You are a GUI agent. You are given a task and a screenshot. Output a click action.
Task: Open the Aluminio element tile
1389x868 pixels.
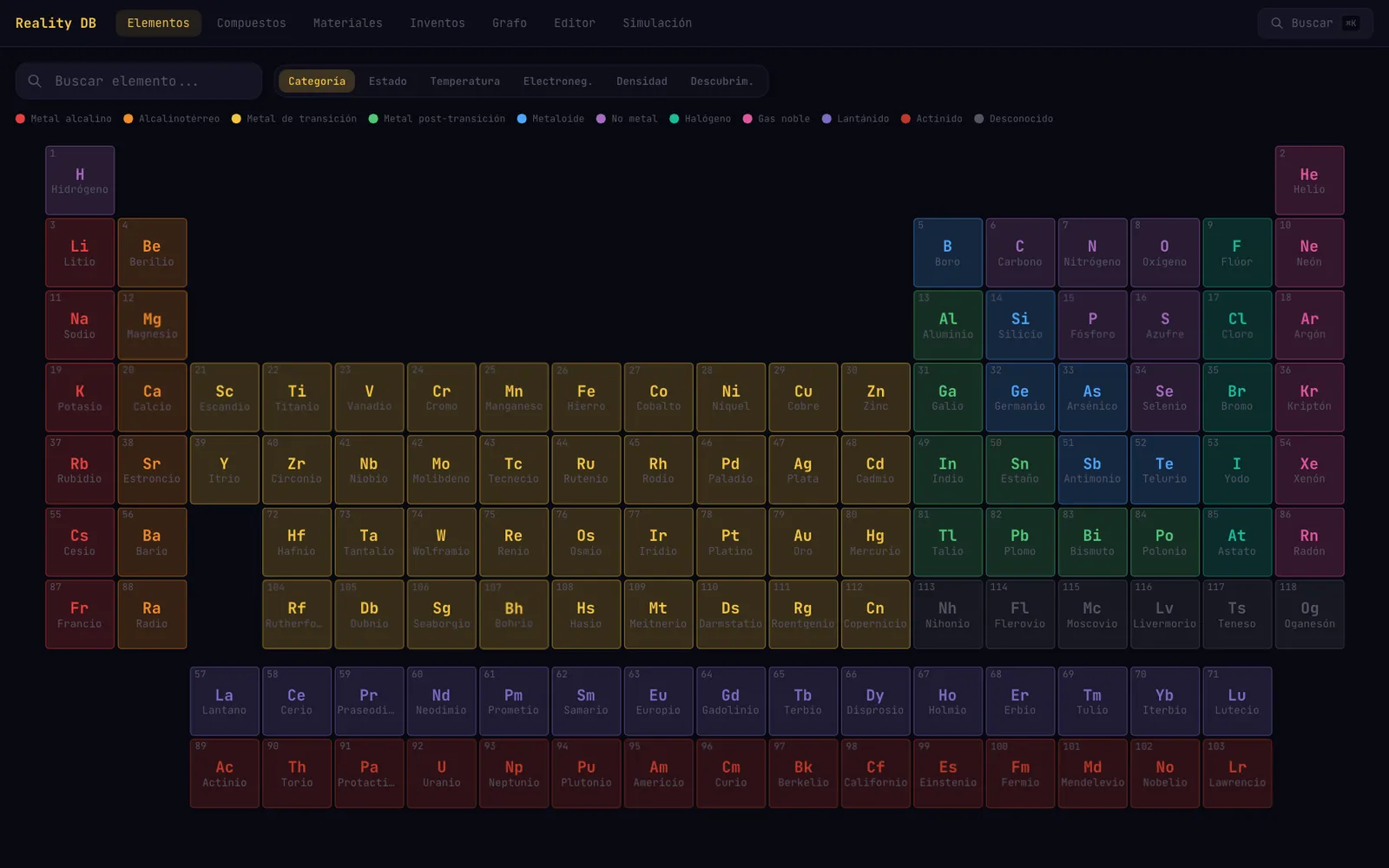click(948, 325)
